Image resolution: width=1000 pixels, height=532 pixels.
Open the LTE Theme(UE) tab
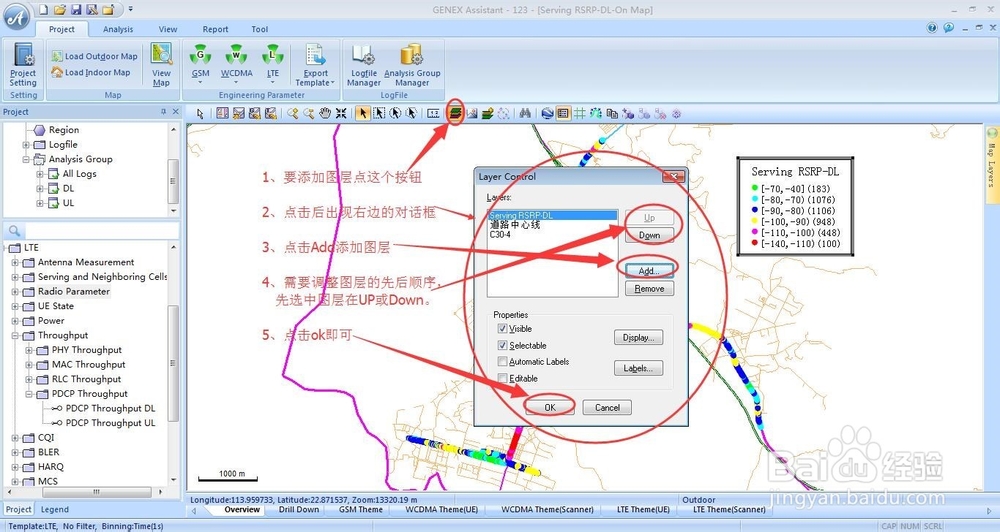click(x=643, y=510)
